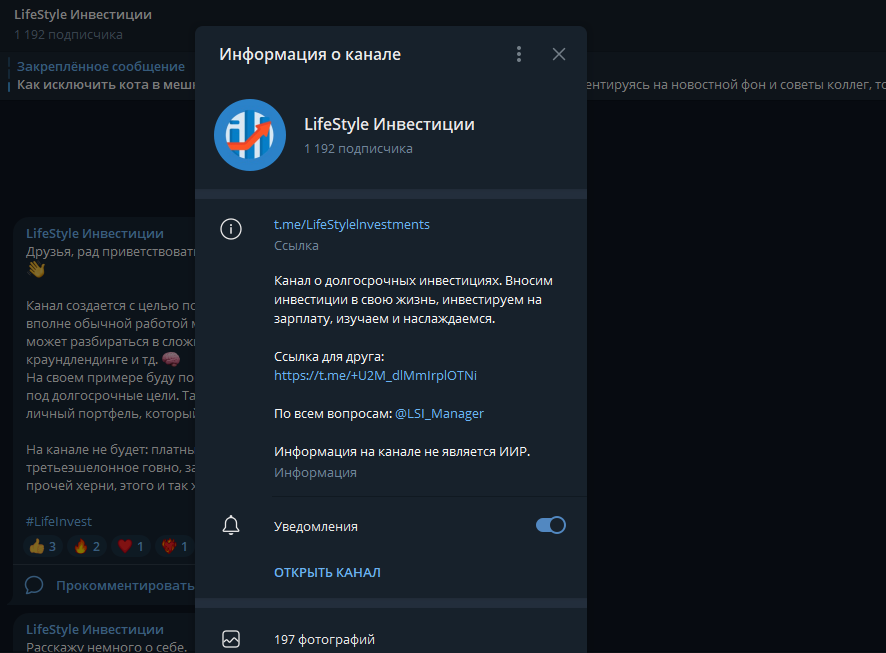Click the info icon next to the channel link
The width and height of the screenshot is (886, 653).
(231, 229)
